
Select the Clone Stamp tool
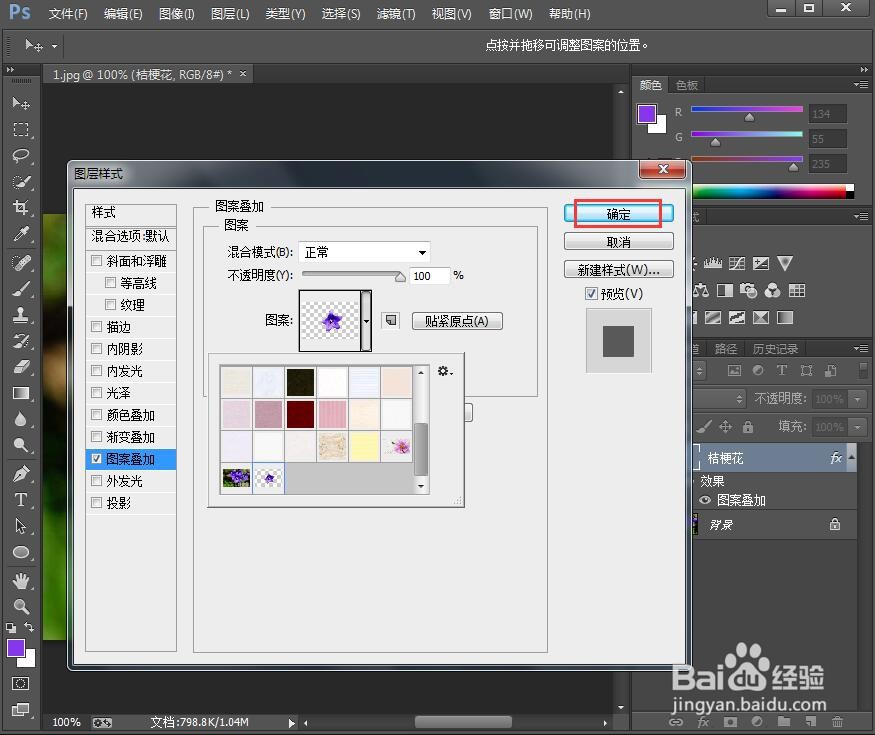click(21, 314)
